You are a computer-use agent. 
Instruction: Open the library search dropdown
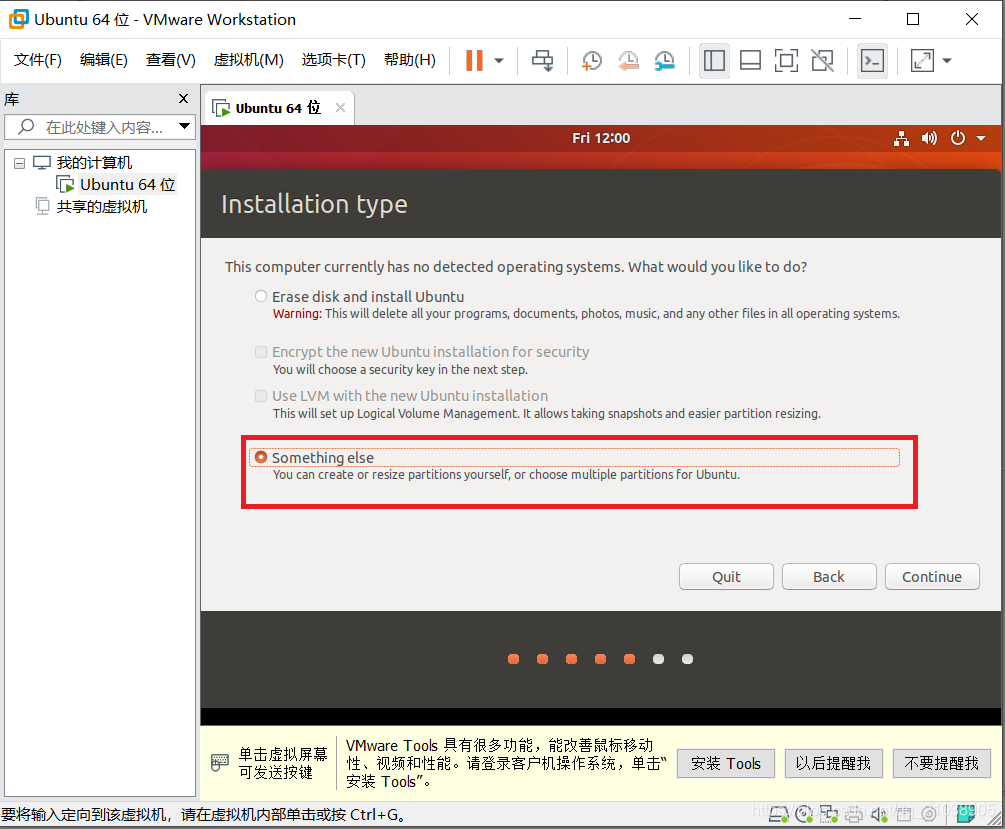[184, 126]
